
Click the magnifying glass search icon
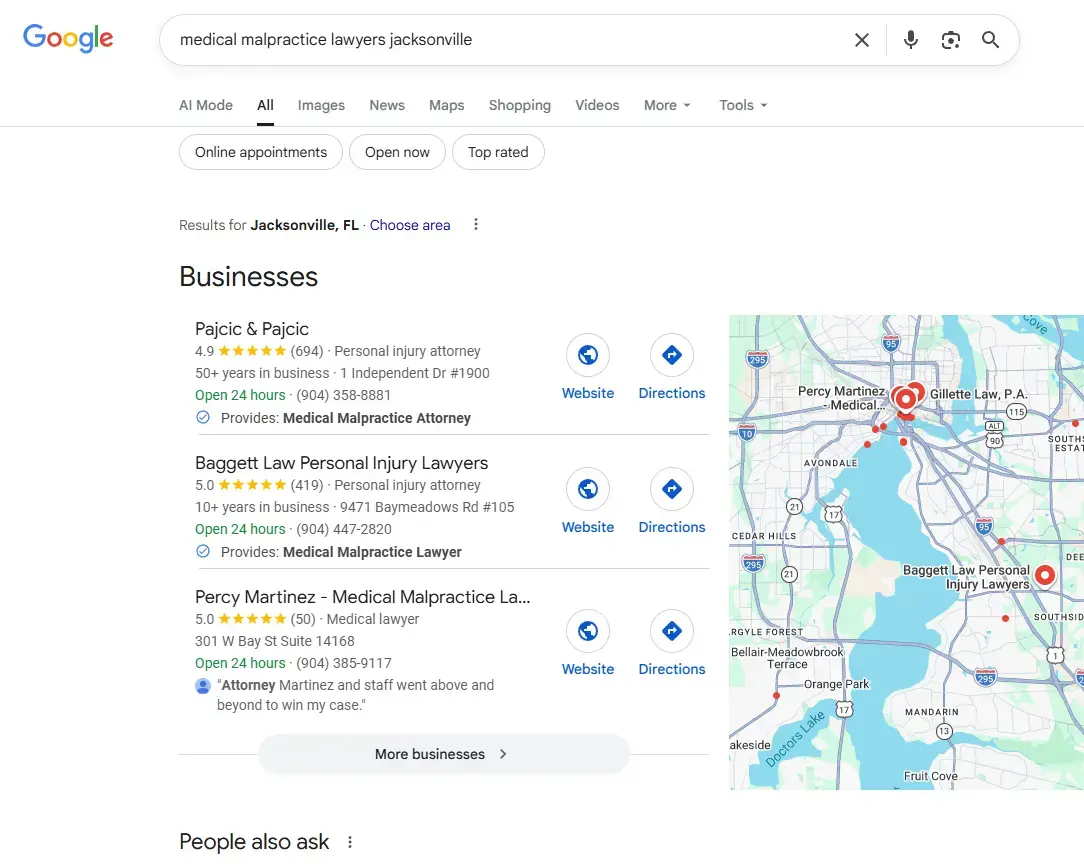[x=990, y=40]
